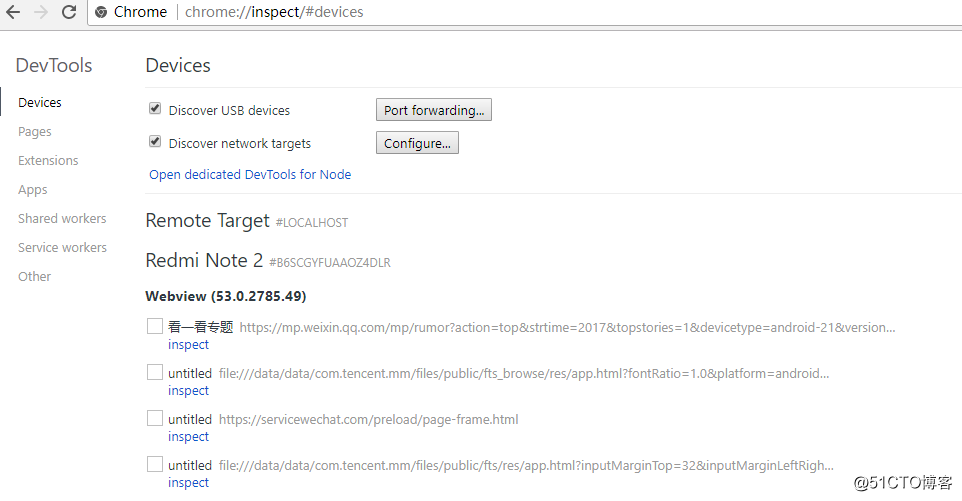Tick checkbox beside the page-frame.html entry
Image resolution: width=962 pixels, height=501 pixels.
pos(155,418)
